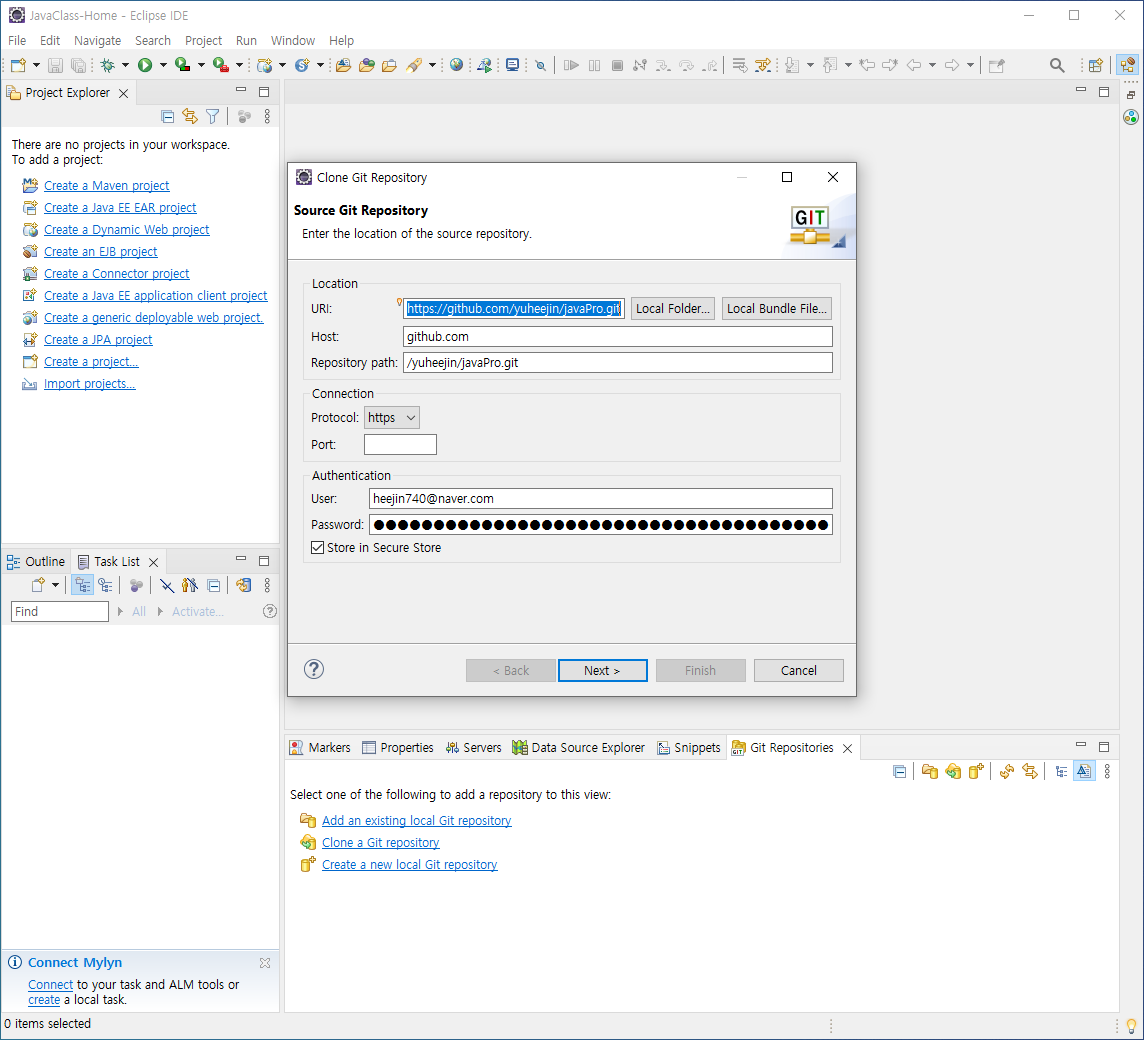The width and height of the screenshot is (1144, 1040).
Task: Click Import projects... link
Action: click(90, 384)
